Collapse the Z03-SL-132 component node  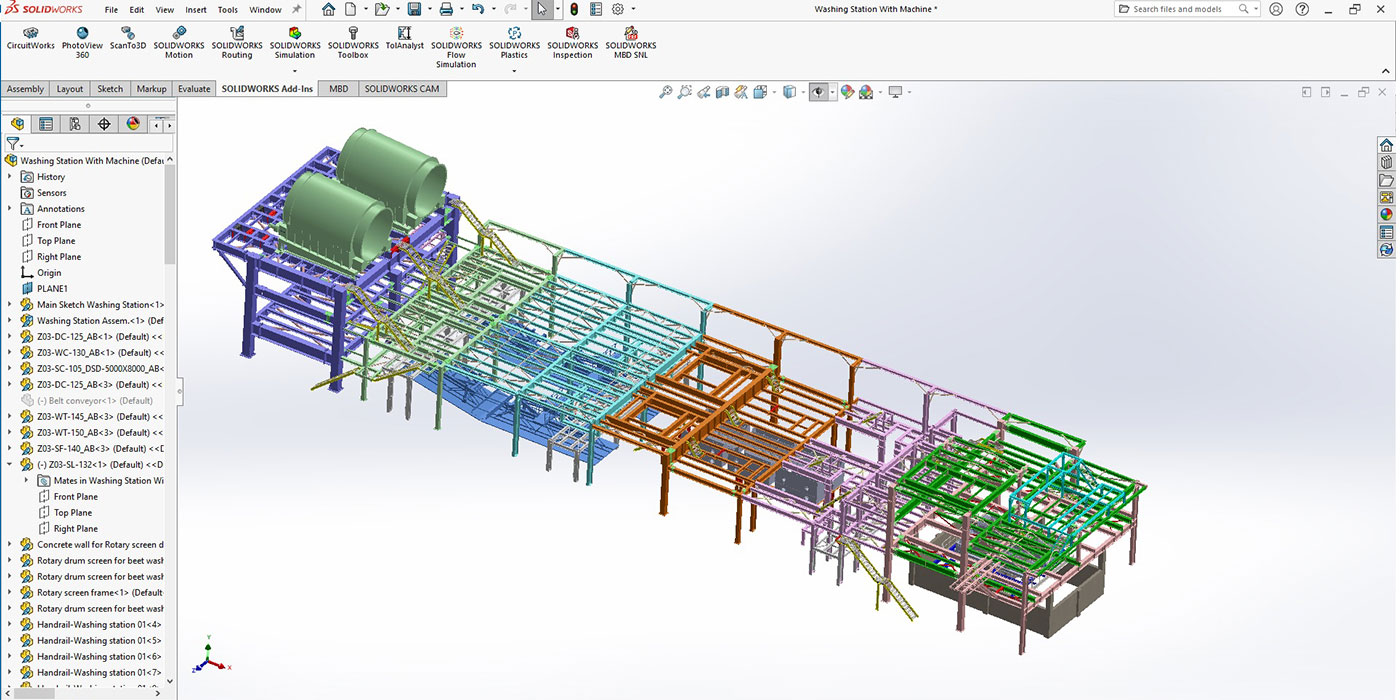(x=10, y=465)
